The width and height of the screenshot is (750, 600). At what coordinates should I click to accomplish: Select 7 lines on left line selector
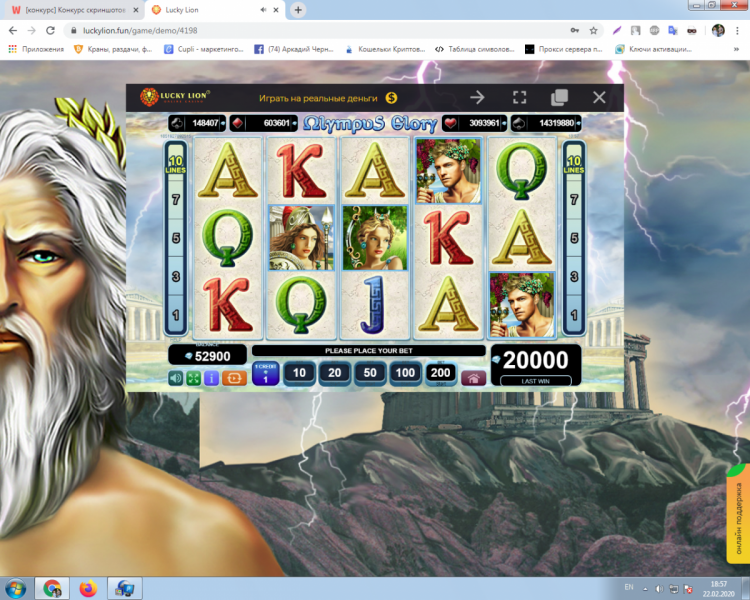tap(175, 201)
